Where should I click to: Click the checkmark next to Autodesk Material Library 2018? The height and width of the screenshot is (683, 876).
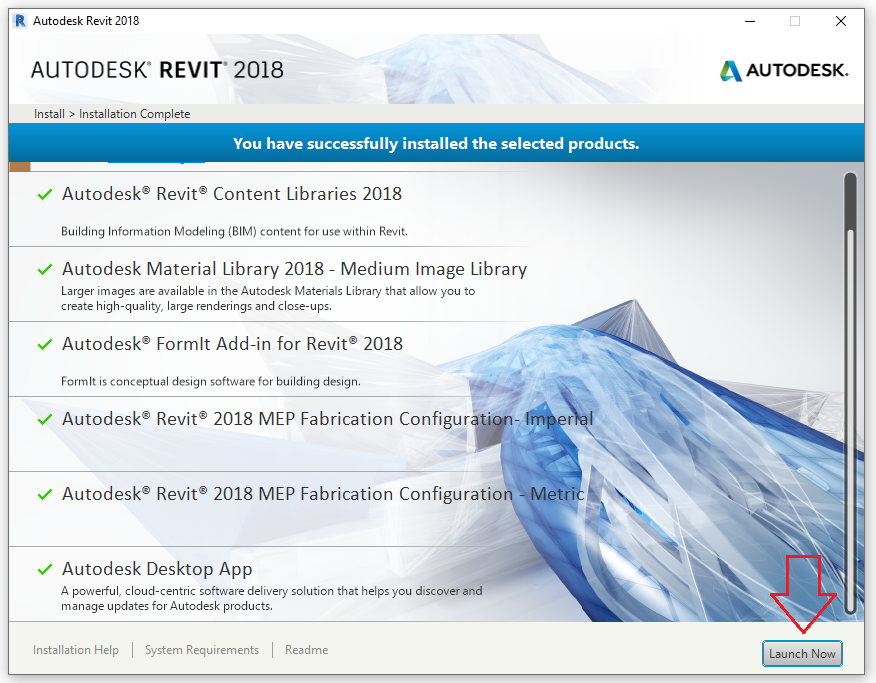[44, 269]
